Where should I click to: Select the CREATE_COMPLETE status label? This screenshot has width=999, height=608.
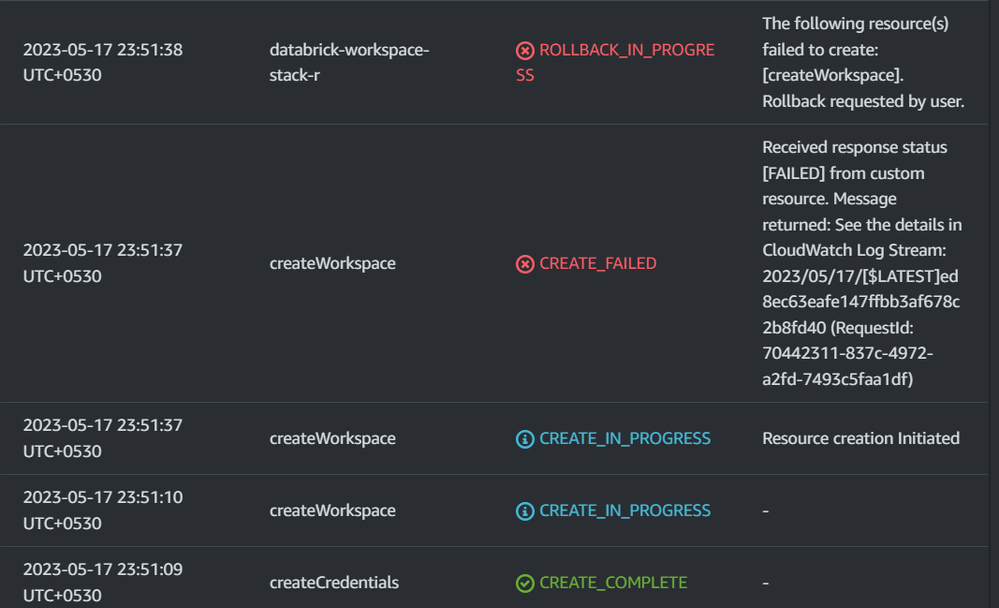point(613,583)
